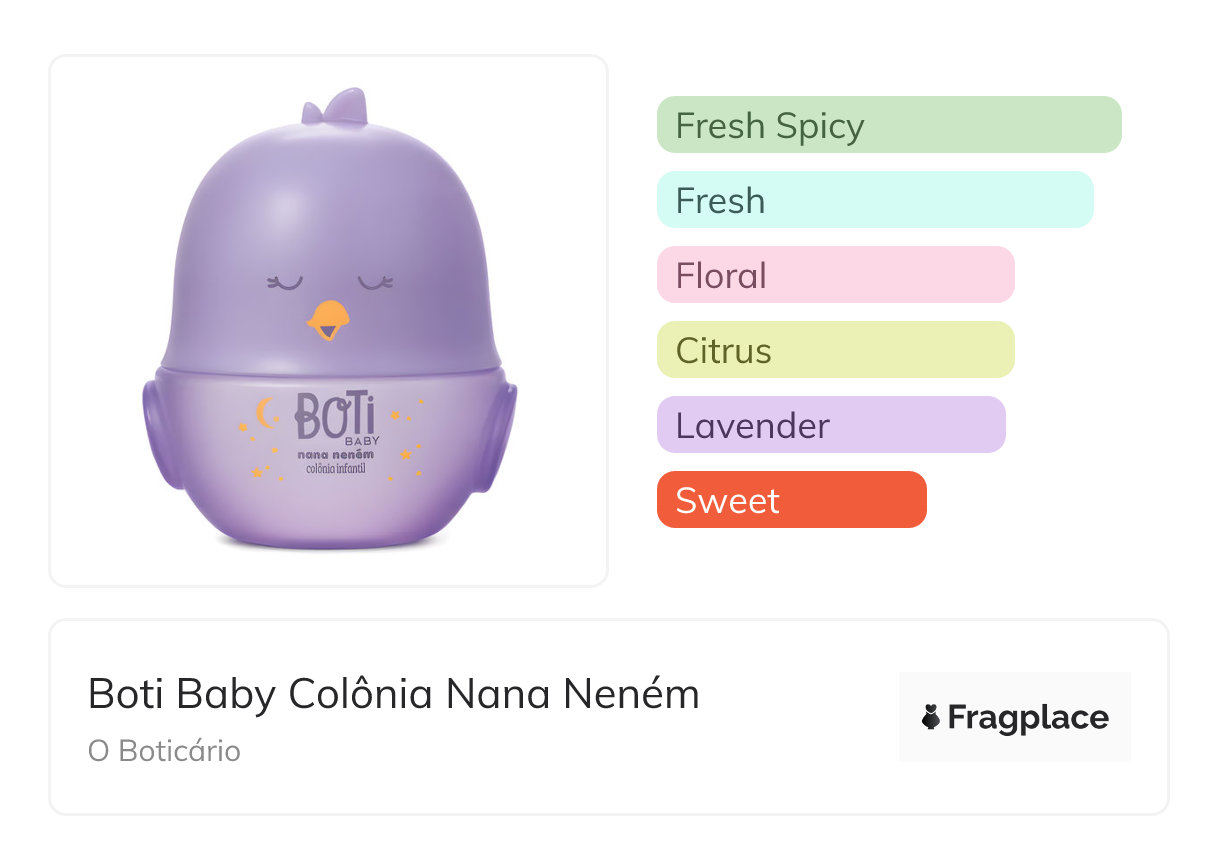
Task: Open the O Boticário brand link
Action: 164,751
